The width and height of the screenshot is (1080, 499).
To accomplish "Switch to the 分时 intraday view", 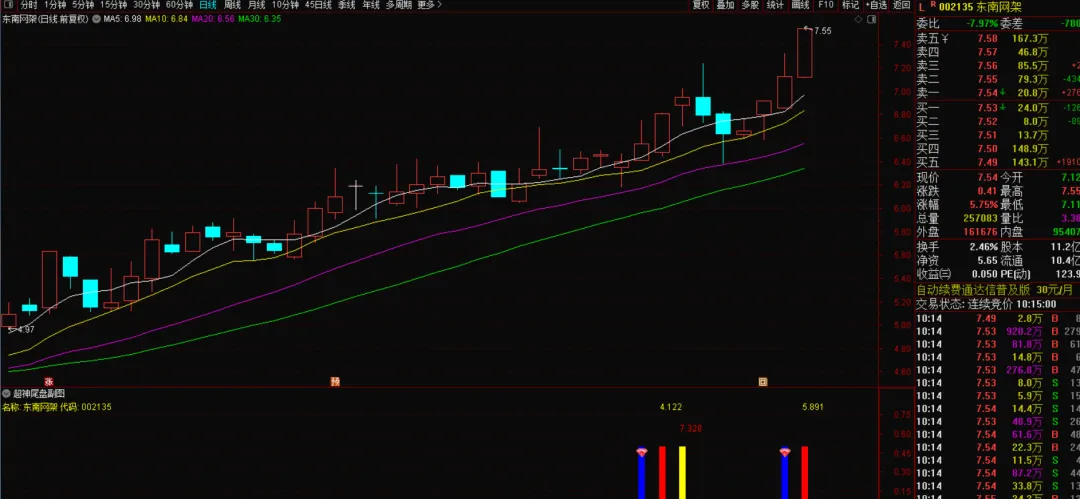I will 29,5.
